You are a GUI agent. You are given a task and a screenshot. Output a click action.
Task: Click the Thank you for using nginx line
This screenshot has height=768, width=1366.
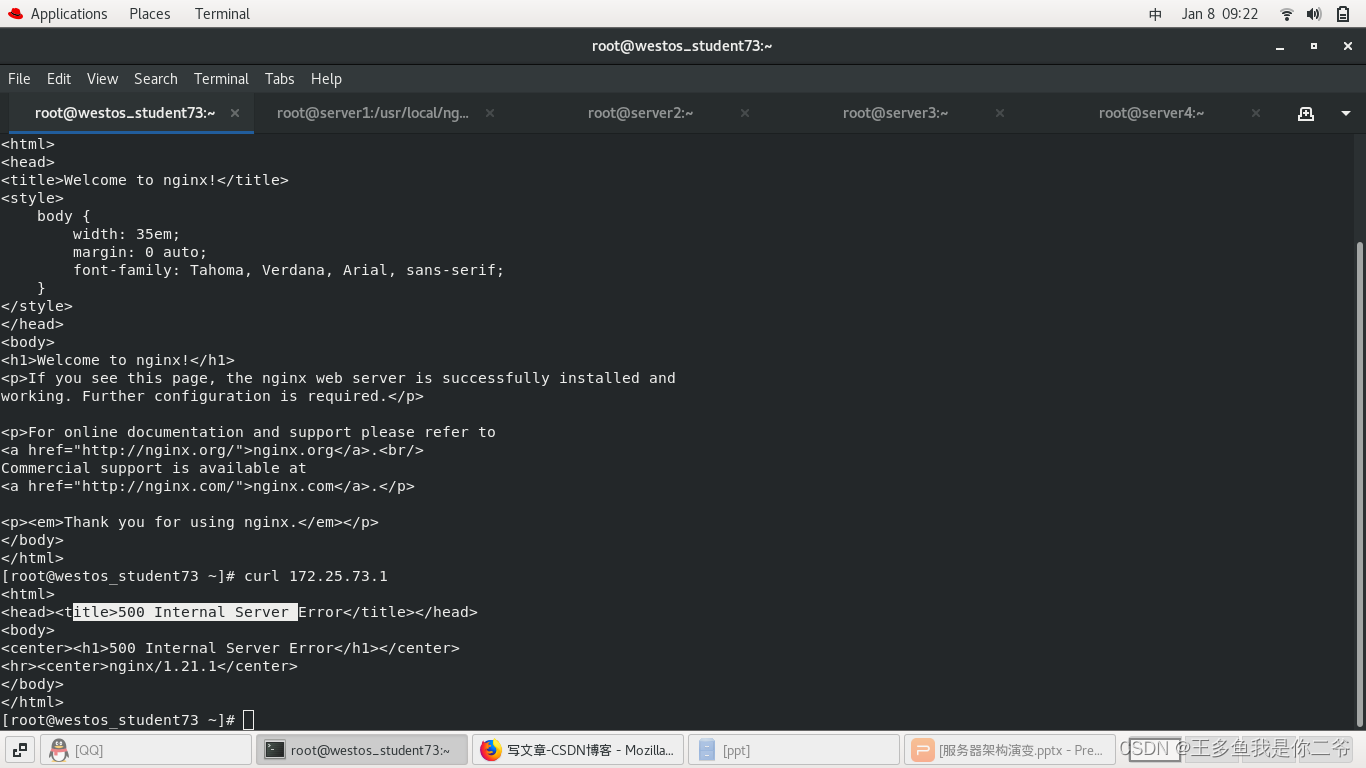(190, 522)
